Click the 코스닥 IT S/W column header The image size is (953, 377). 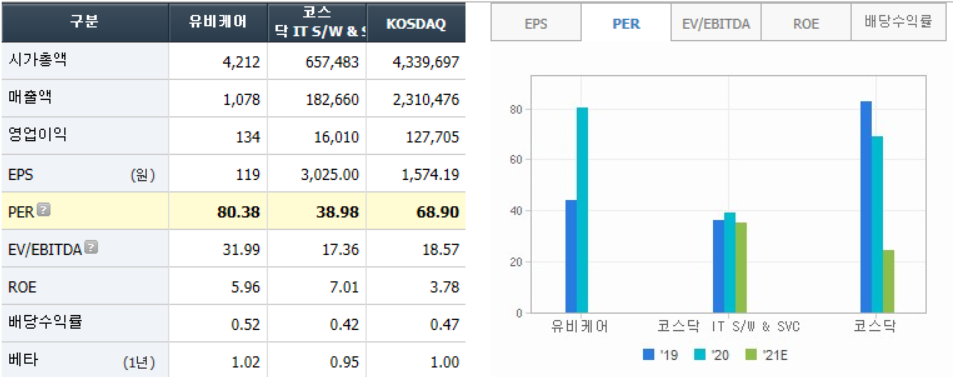(317, 22)
